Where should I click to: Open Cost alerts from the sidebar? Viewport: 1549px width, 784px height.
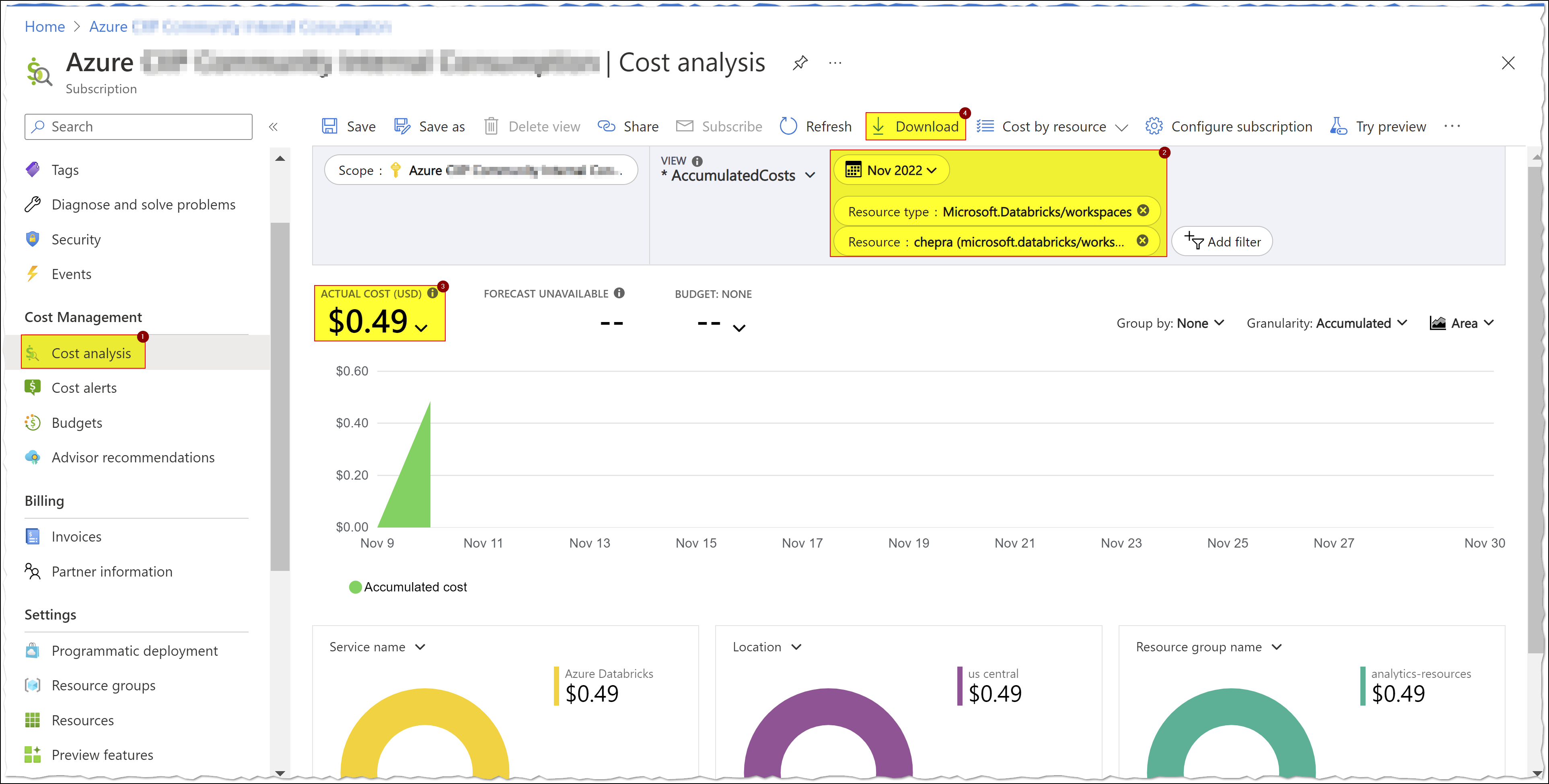(84, 388)
